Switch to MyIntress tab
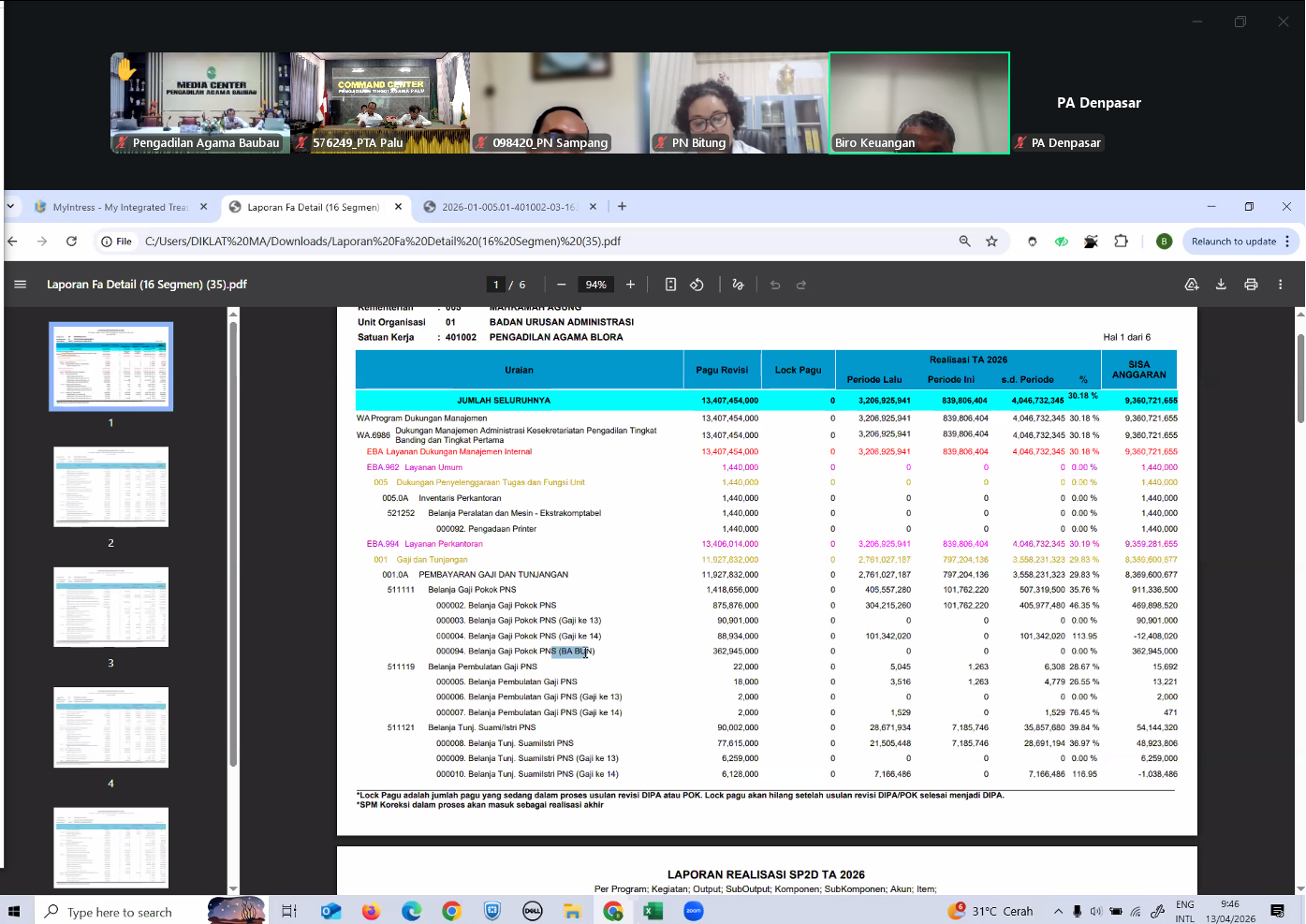This screenshot has height=924, width=1306. [119, 207]
